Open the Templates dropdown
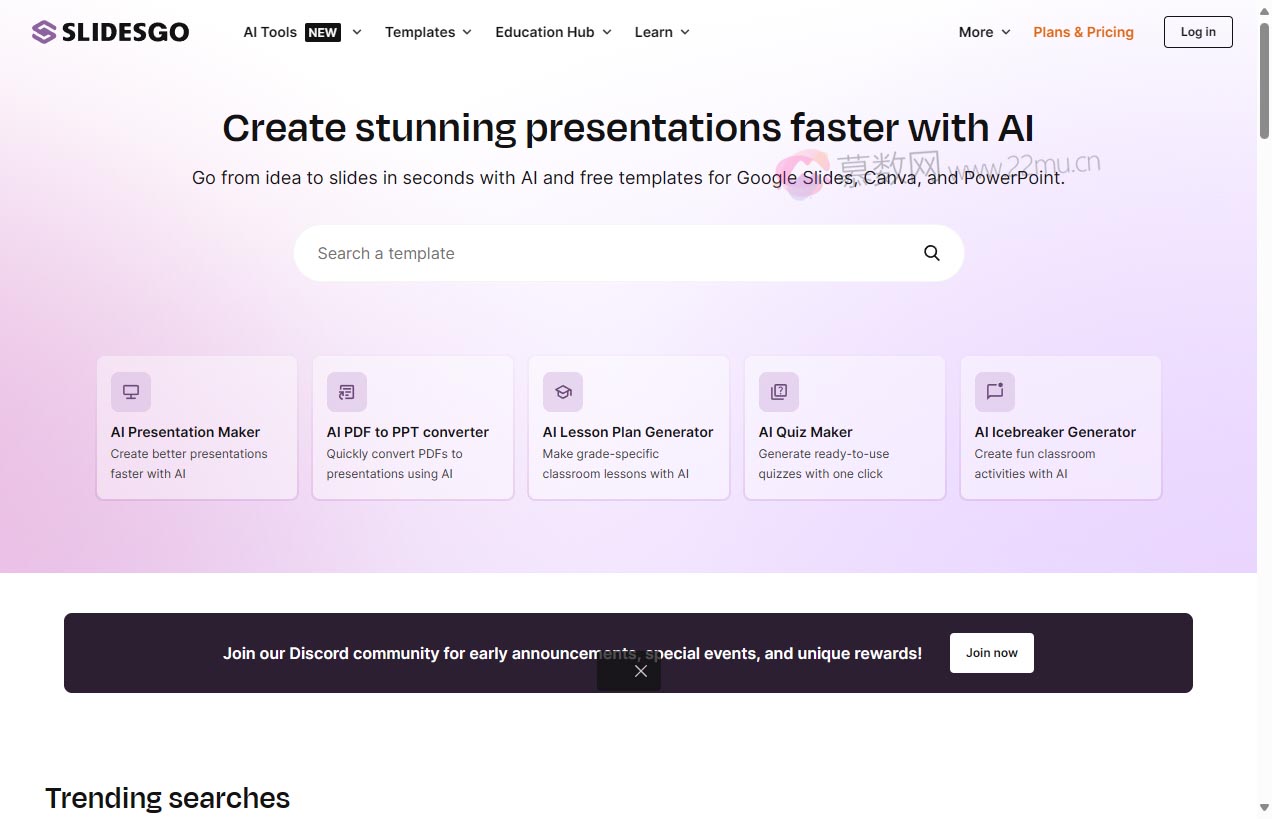 pos(427,32)
